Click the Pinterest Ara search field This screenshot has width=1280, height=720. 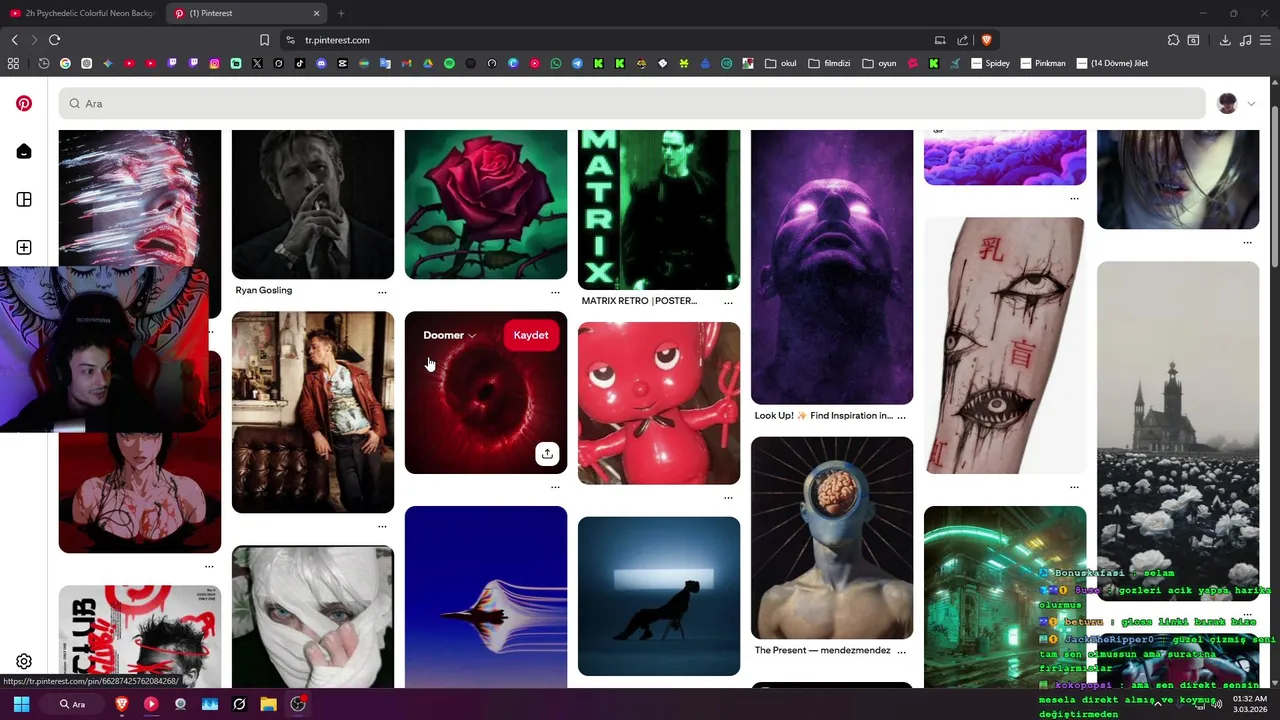point(632,103)
